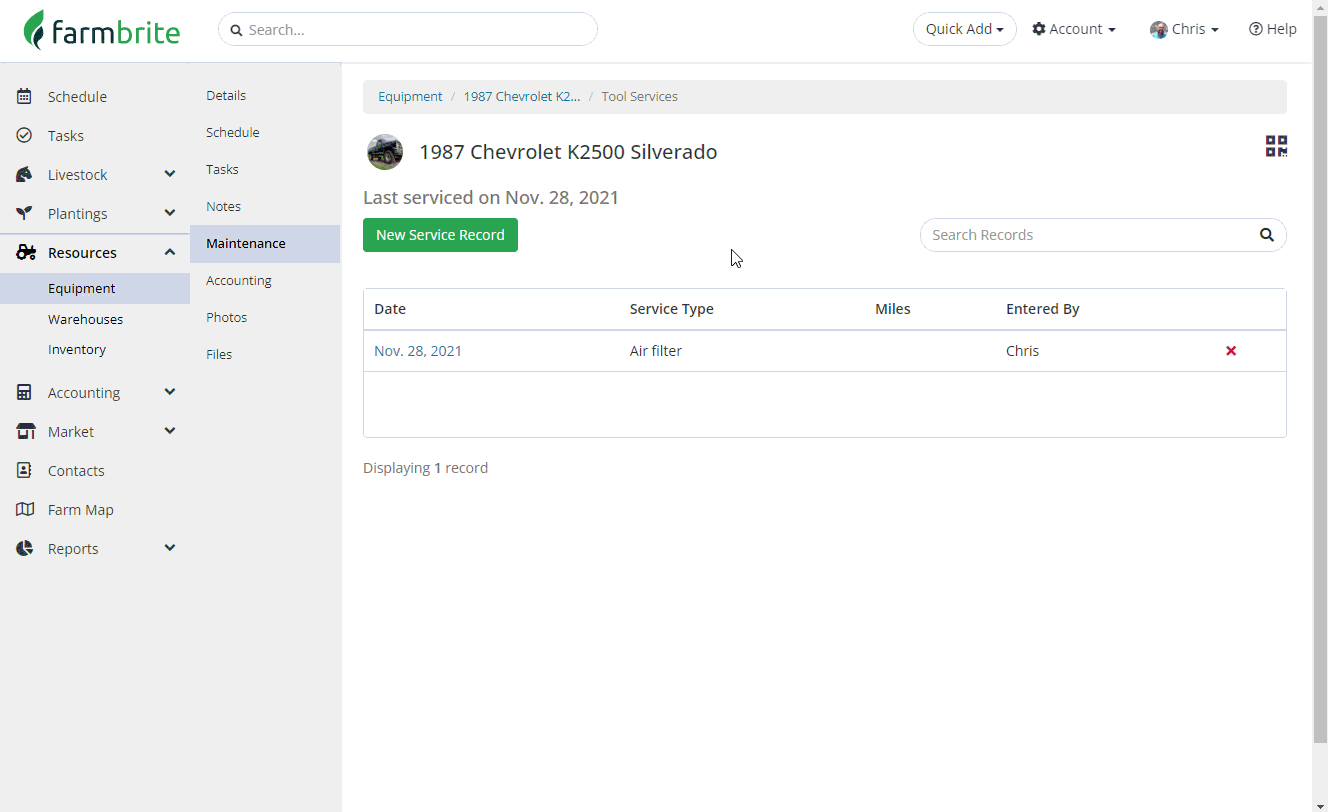The image size is (1328, 812).
Task: Click Chris's profile avatar in header
Action: [1159, 30]
